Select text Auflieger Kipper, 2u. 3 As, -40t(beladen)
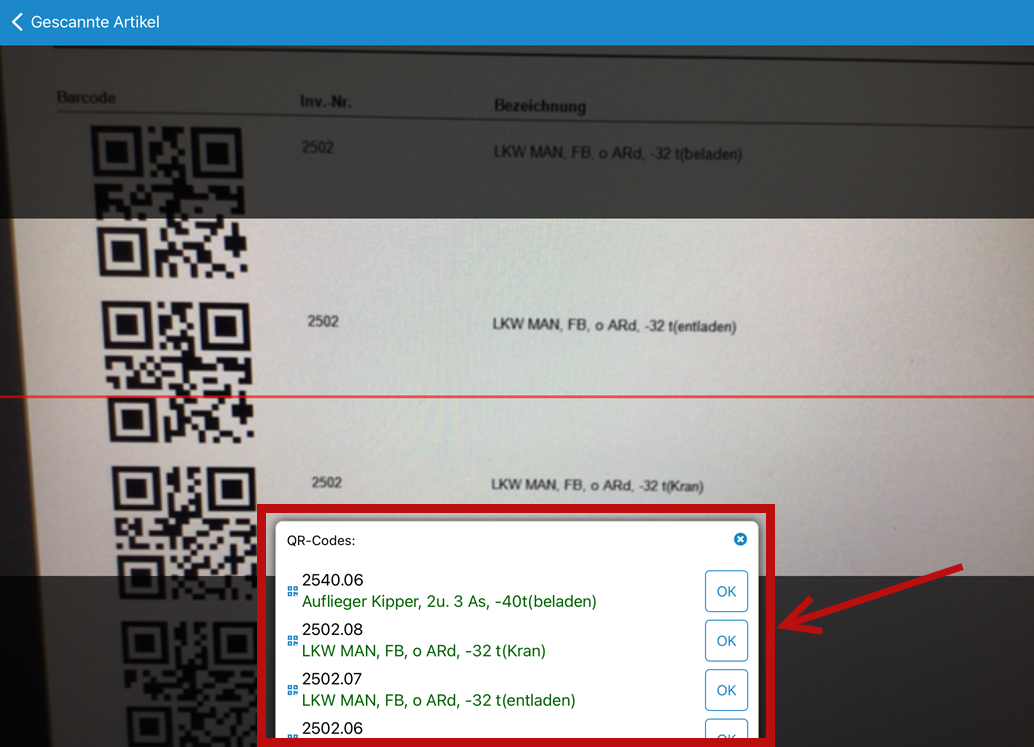Viewport: 1034px width, 747px height. [449, 601]
